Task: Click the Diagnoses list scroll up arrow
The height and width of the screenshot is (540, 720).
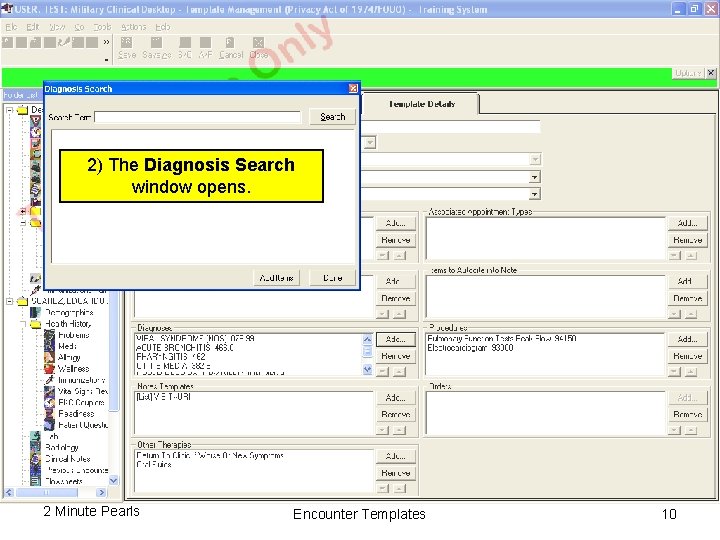Action: coord(367,339)
